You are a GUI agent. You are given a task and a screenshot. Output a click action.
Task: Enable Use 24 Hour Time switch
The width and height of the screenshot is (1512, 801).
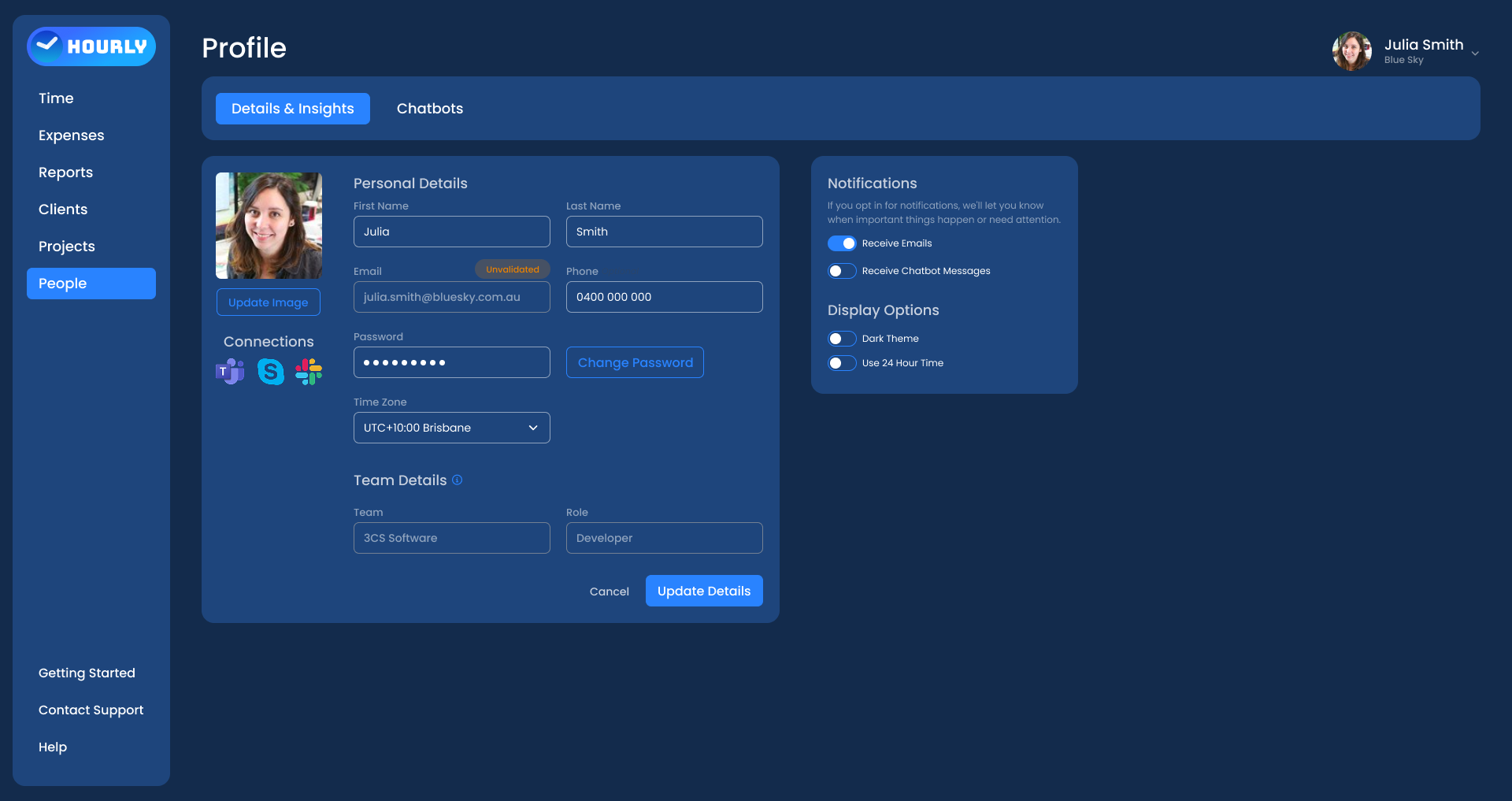[x=841, y=363]
